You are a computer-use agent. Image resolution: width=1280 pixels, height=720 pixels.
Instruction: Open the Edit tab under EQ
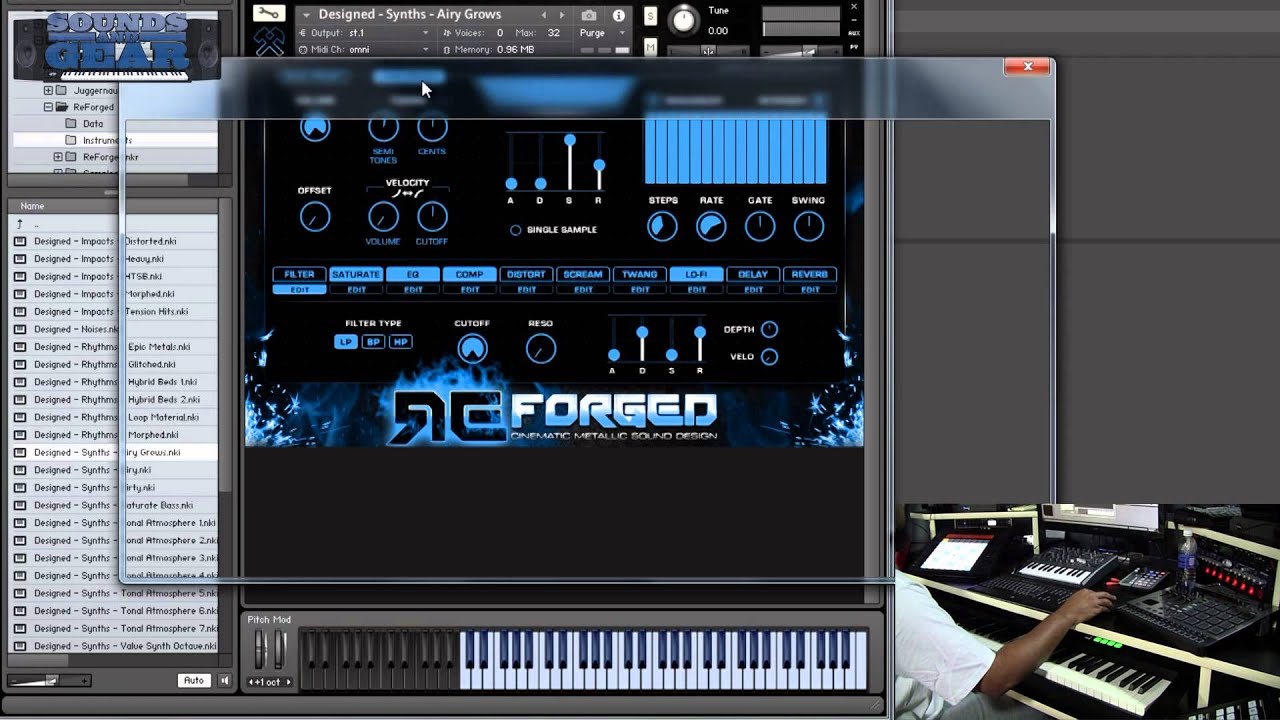[413, 290]
